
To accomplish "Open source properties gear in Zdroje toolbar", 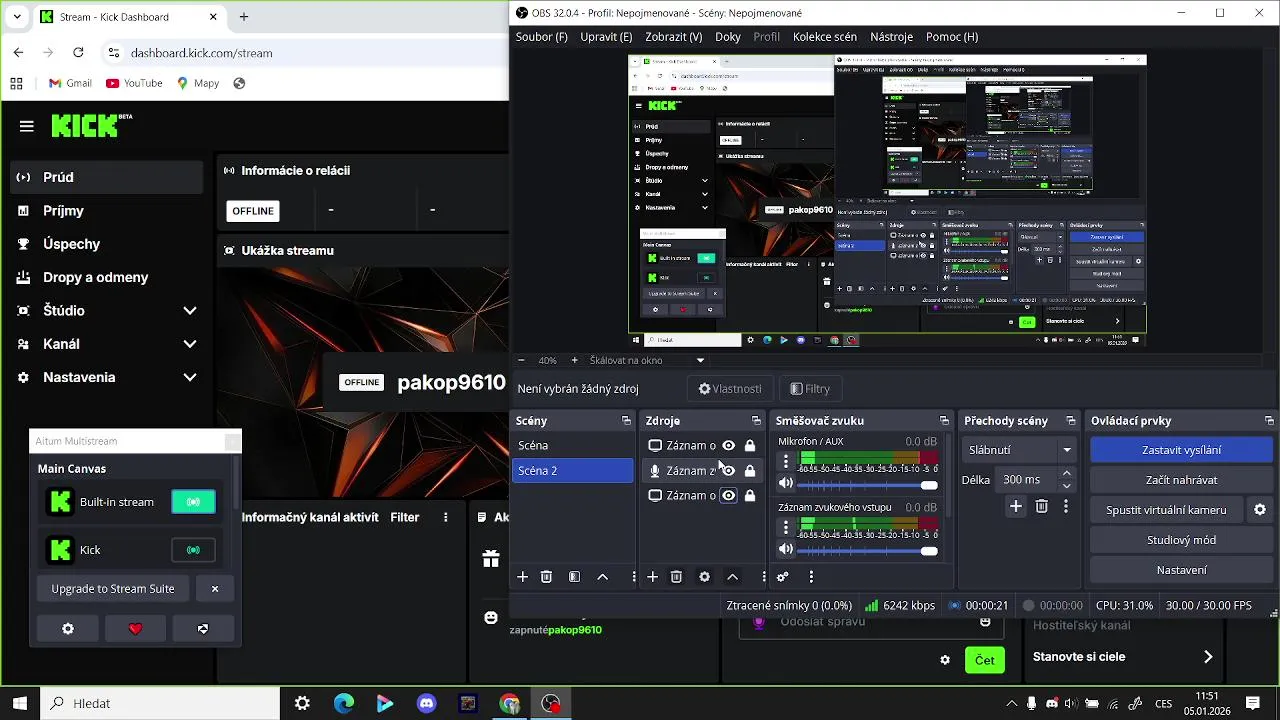I will tap(704, 577).
